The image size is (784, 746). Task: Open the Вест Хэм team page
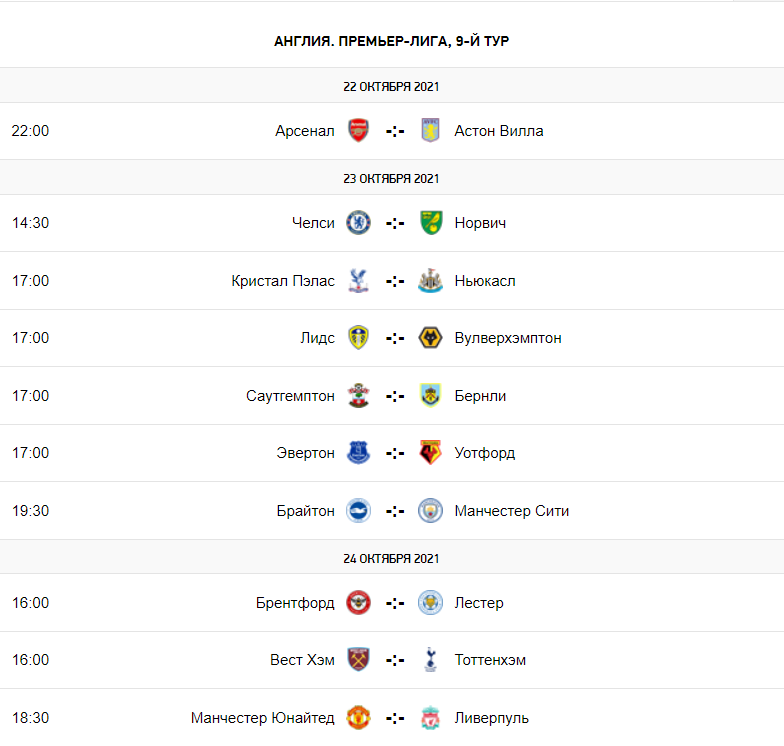click(302, 660)
